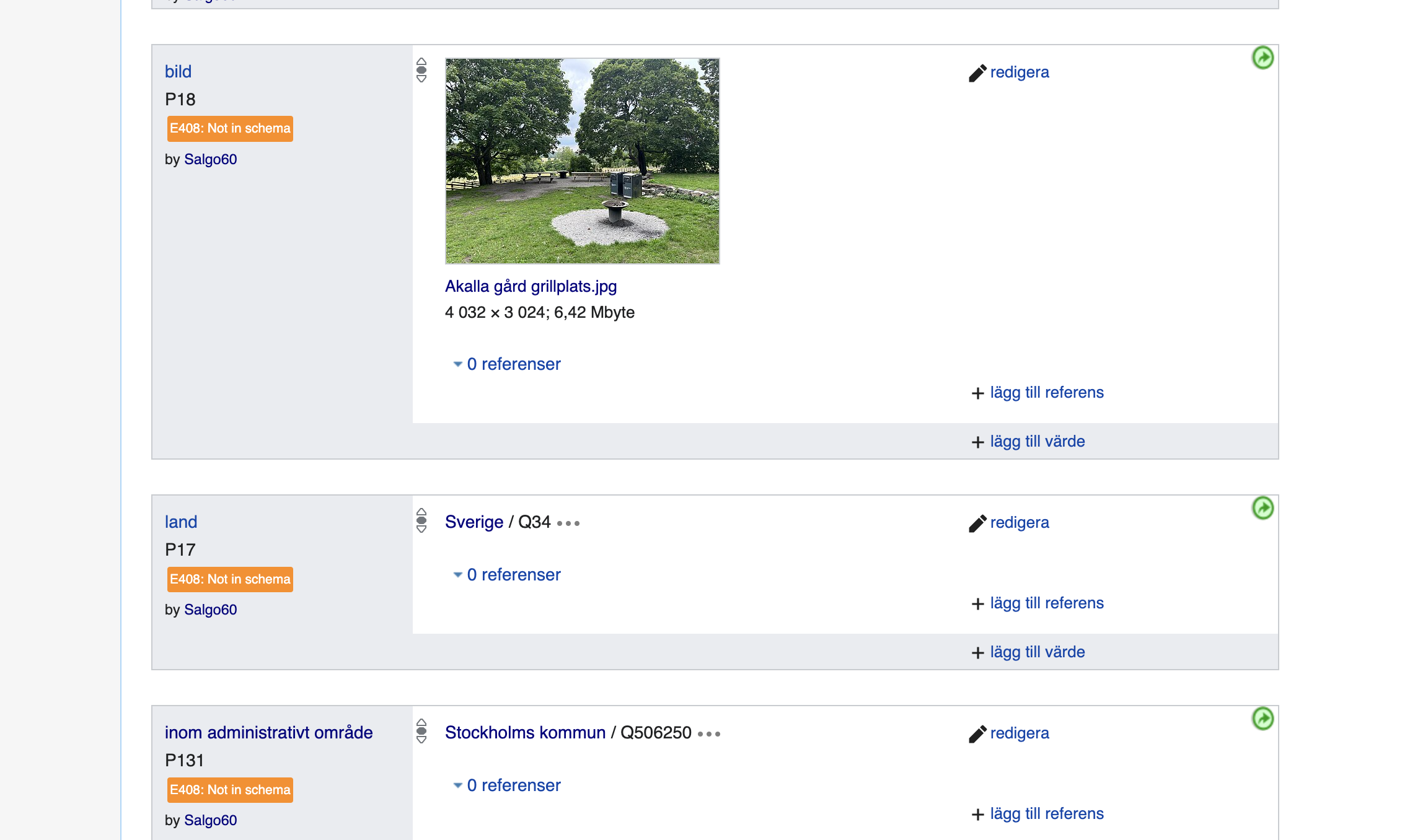This screenshot has width=1428, height=840.
Task: Open three-dots menu next to Q506250
Action: click(x=708, y=734)
